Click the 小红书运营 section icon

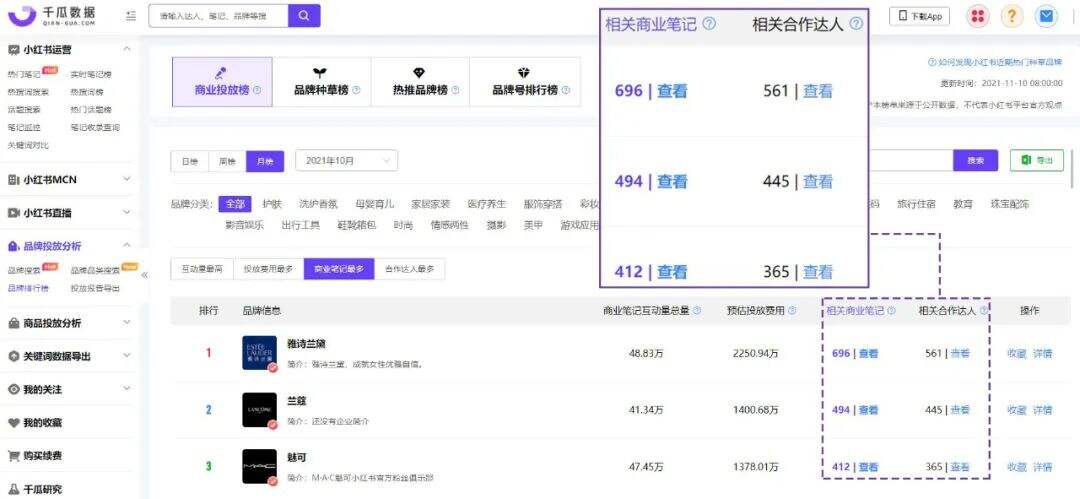click(x=13, y=50)
